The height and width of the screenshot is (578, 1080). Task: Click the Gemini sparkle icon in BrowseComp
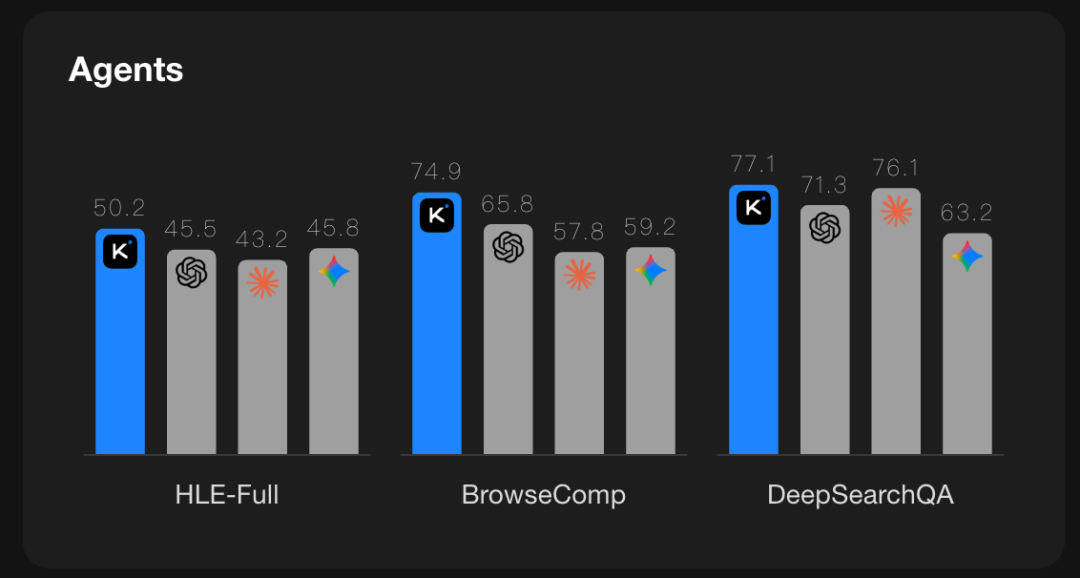click(x=651, y=270)
